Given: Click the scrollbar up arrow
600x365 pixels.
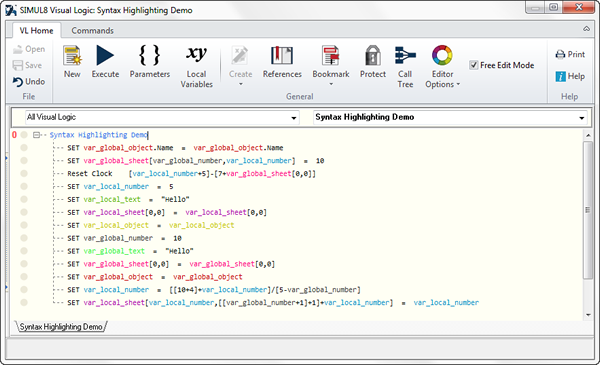Looking at the screenshot, I should click(x=588, y=135).
